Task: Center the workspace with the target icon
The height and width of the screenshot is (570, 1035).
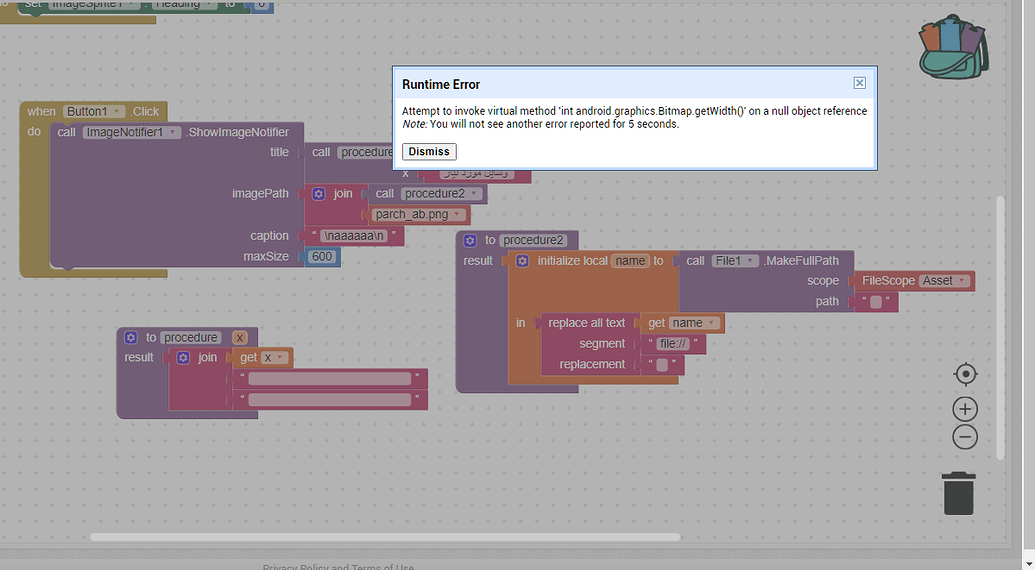Action: (x=965, y=374)
